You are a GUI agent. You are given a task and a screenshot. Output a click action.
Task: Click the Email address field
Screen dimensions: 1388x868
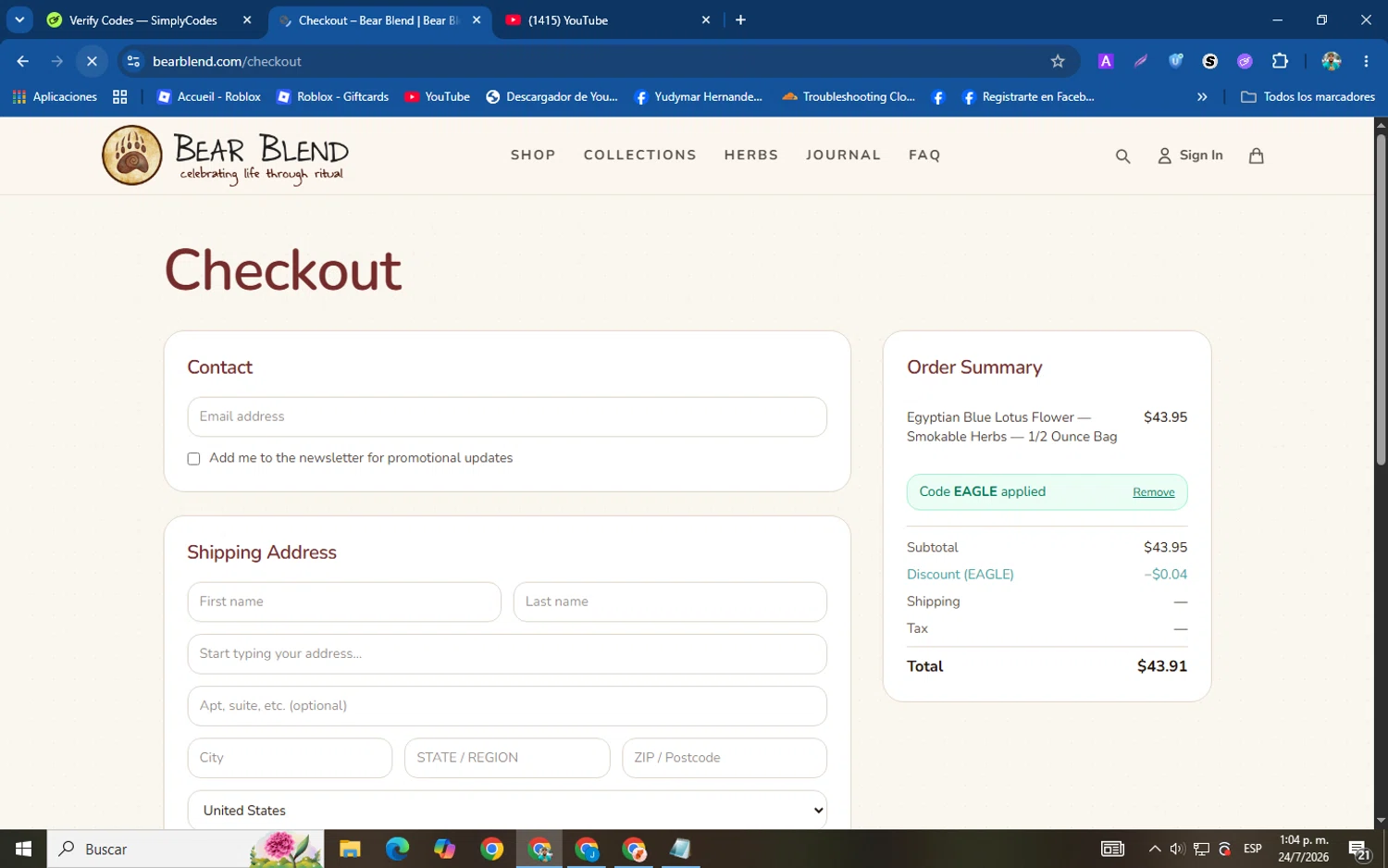507,416
